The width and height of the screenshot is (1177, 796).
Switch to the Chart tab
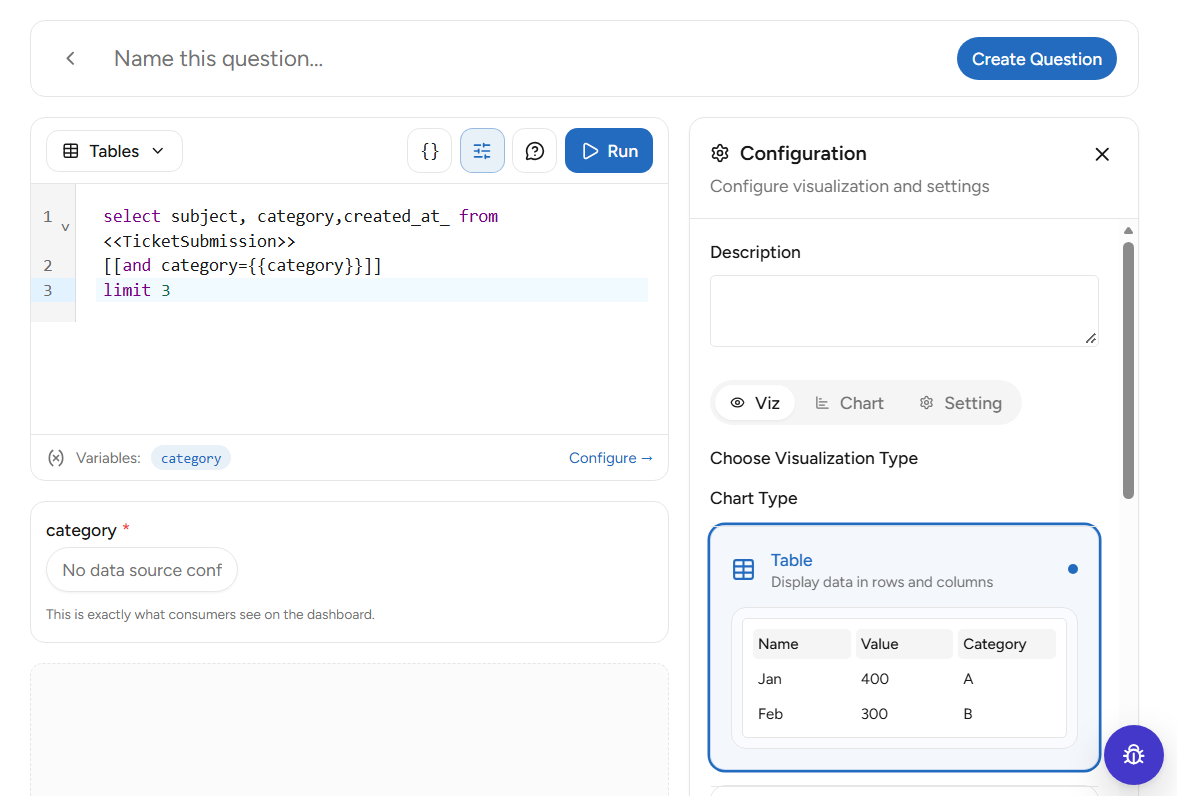tap(850, 403)
